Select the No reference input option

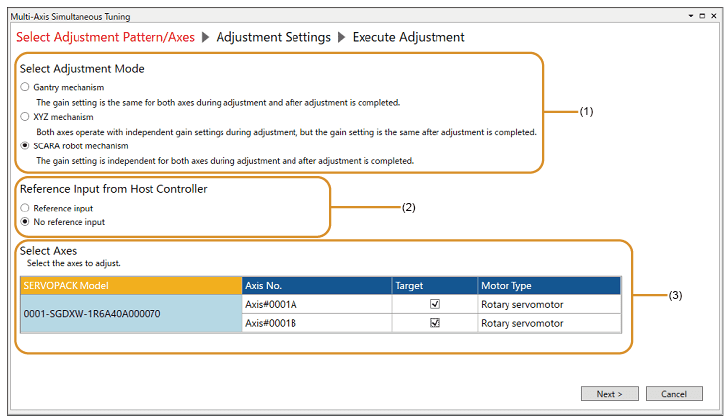pyautogui.click(x=25, y=222)
